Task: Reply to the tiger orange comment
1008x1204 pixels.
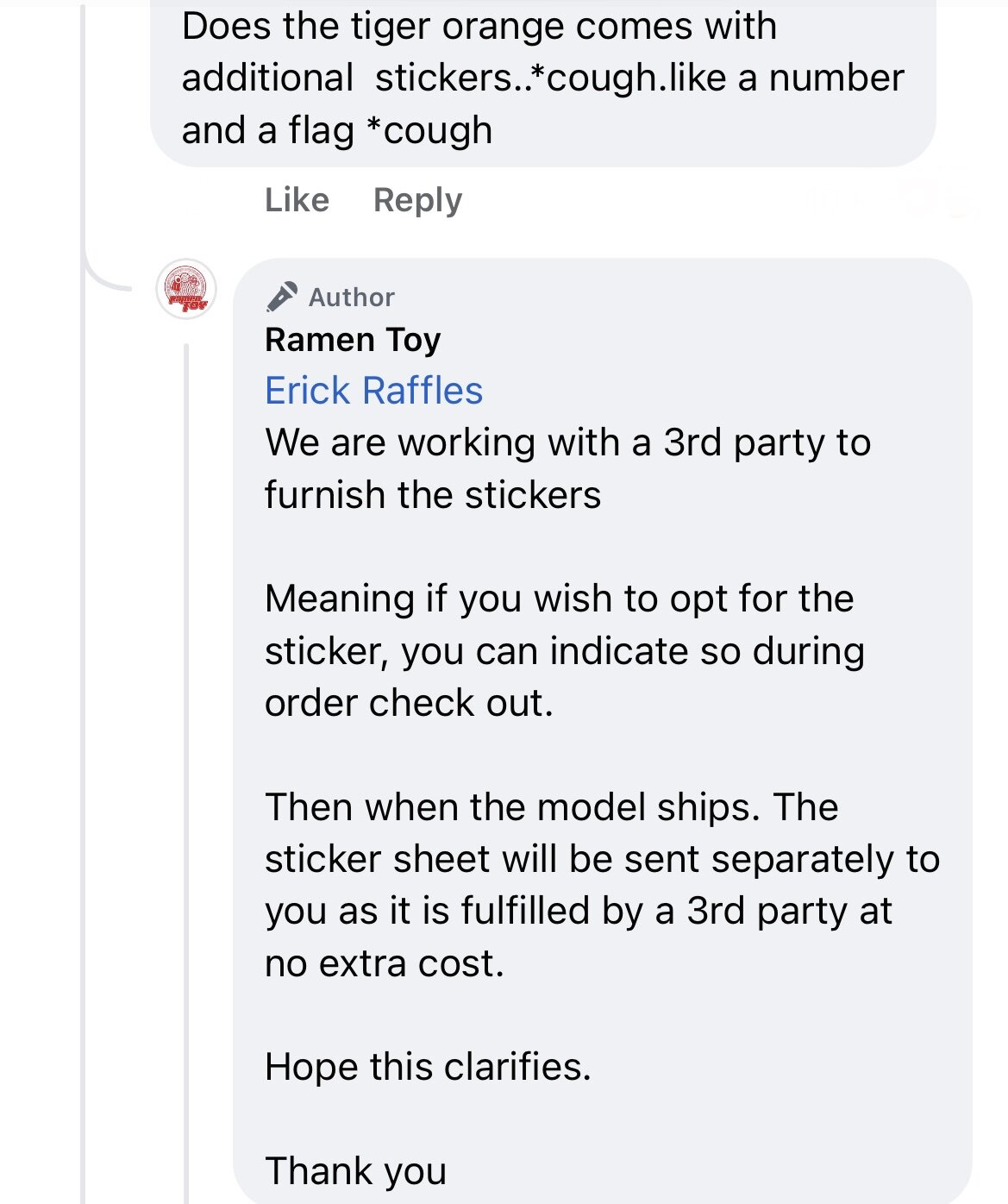Action: (x=417, y=200)
